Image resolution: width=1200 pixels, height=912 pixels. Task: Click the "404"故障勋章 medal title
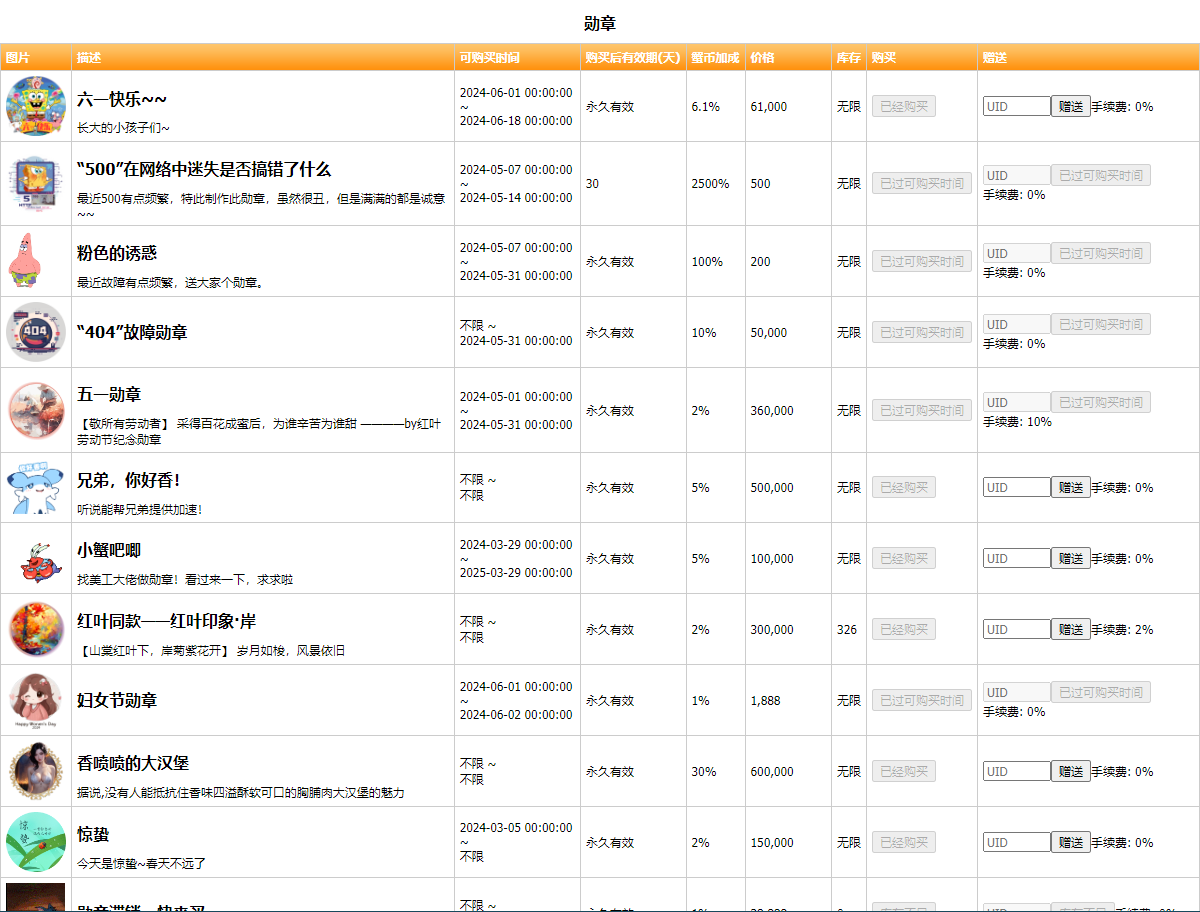tap(132, 332)
